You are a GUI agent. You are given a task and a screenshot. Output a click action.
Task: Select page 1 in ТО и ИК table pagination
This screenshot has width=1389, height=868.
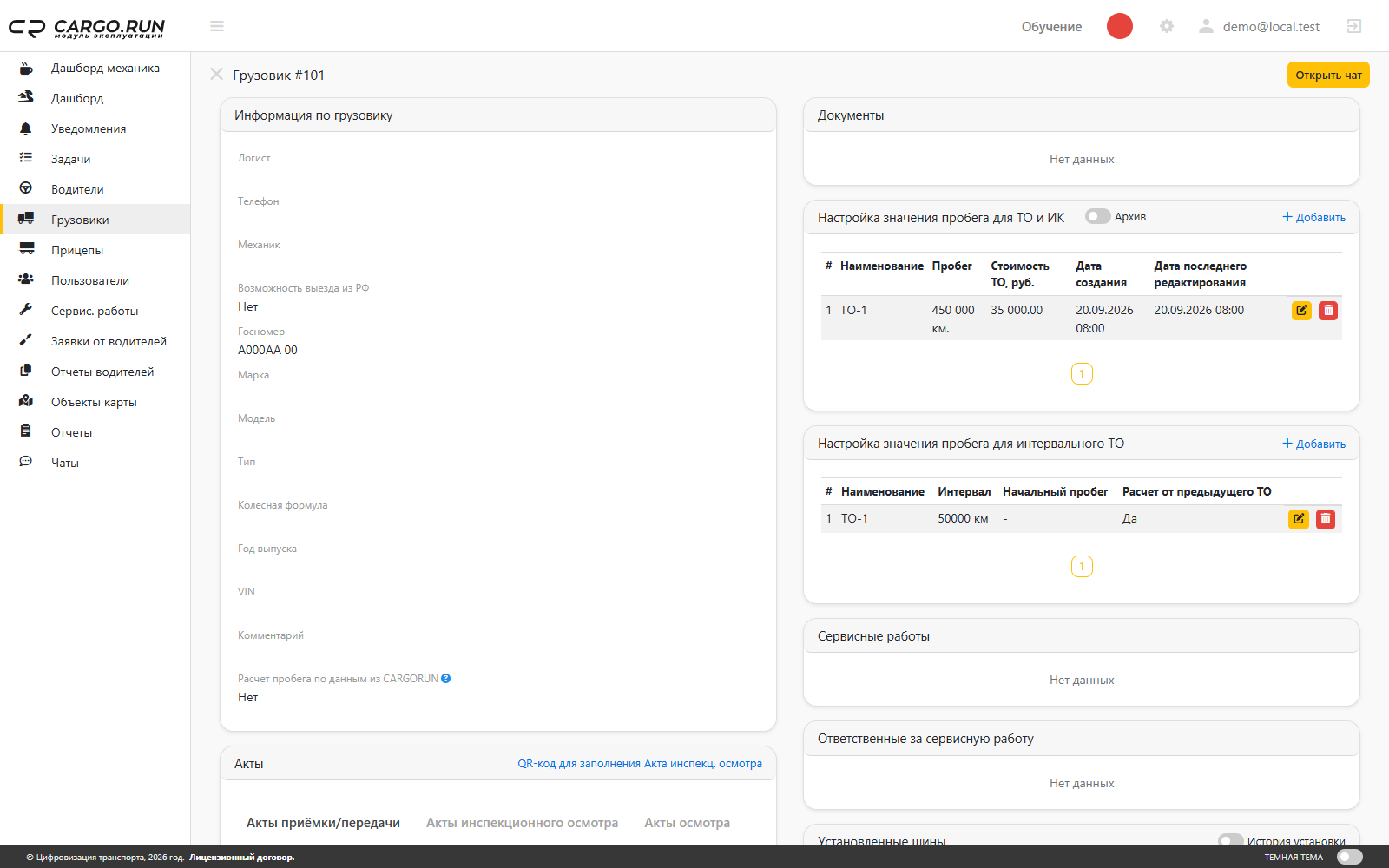tap(1082, 374)
